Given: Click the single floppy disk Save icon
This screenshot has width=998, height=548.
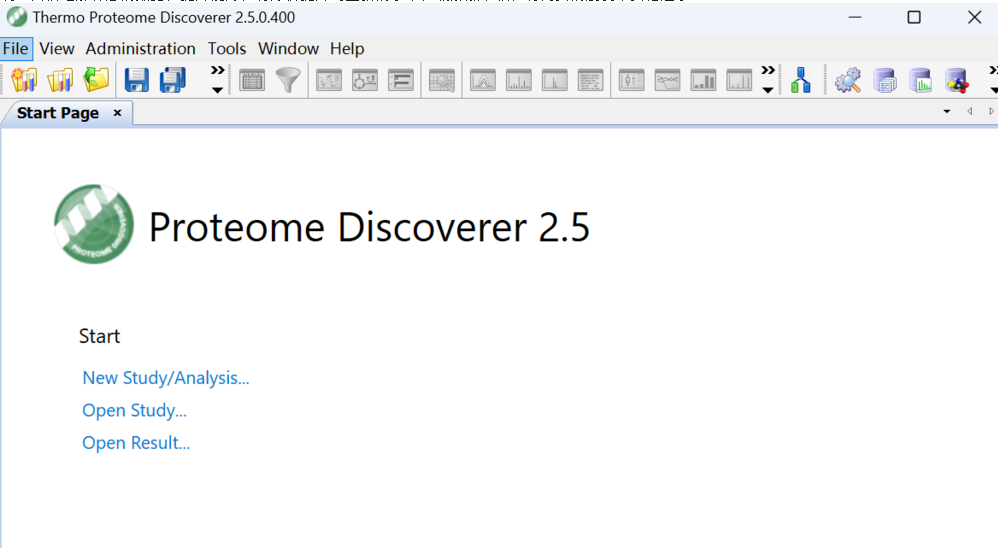Looking at the screenshot, I should [x=136, y=80].
